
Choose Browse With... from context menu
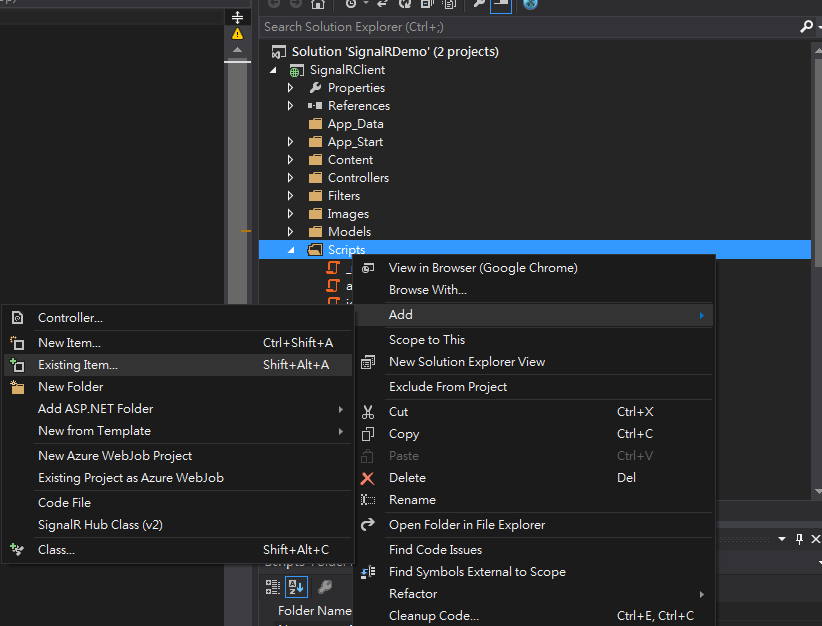[534, 290]
